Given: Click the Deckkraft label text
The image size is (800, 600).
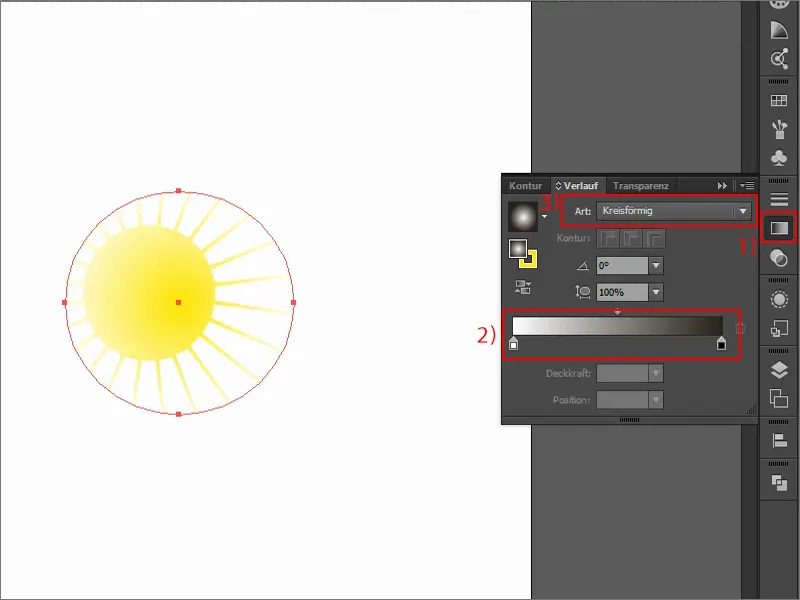Looking at the screenshot, I should (568, 373).
